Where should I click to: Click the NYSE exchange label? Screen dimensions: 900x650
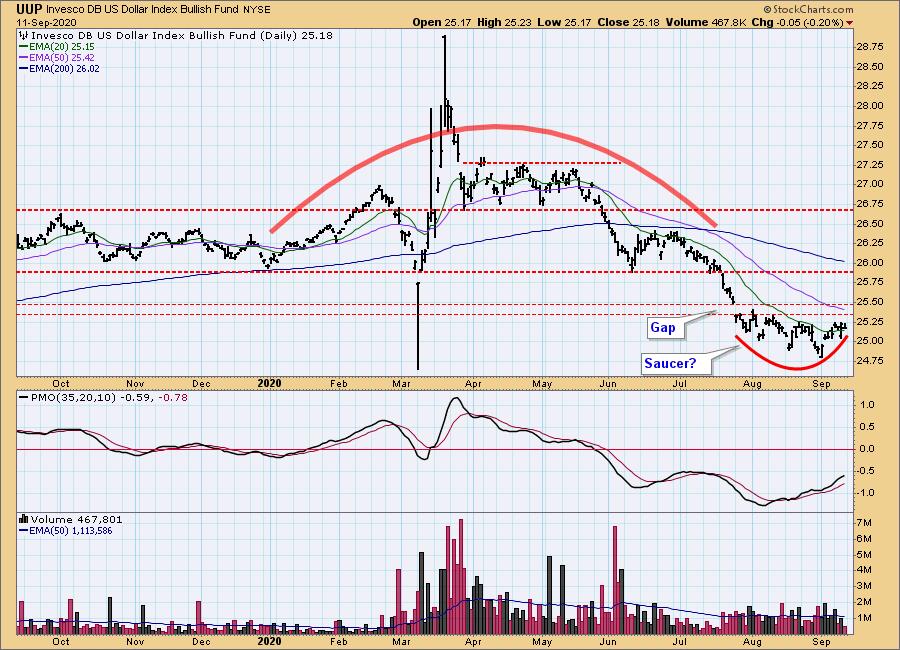click(258, 10)
